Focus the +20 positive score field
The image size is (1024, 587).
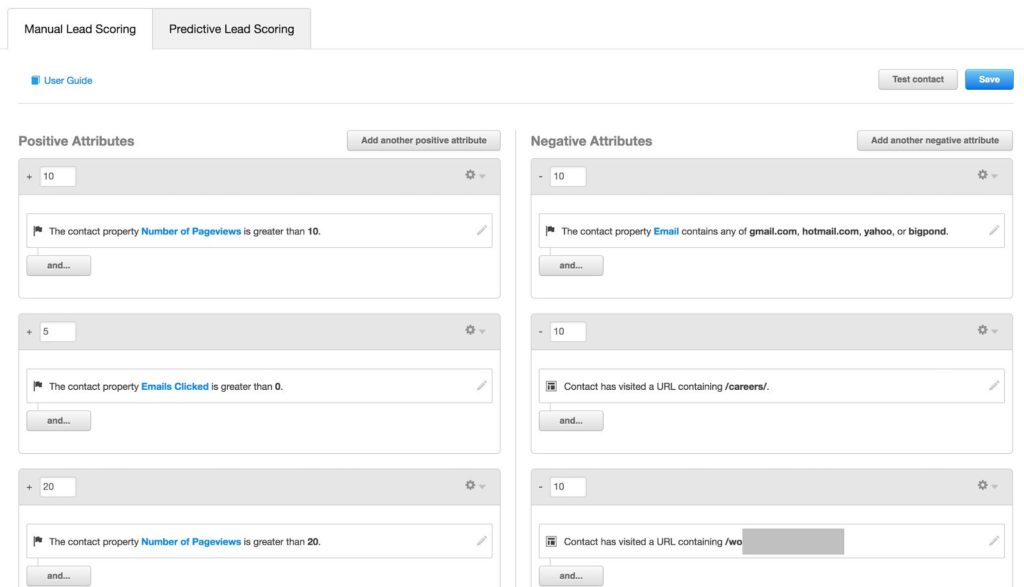pyautogui.click(x=57, y=486)
